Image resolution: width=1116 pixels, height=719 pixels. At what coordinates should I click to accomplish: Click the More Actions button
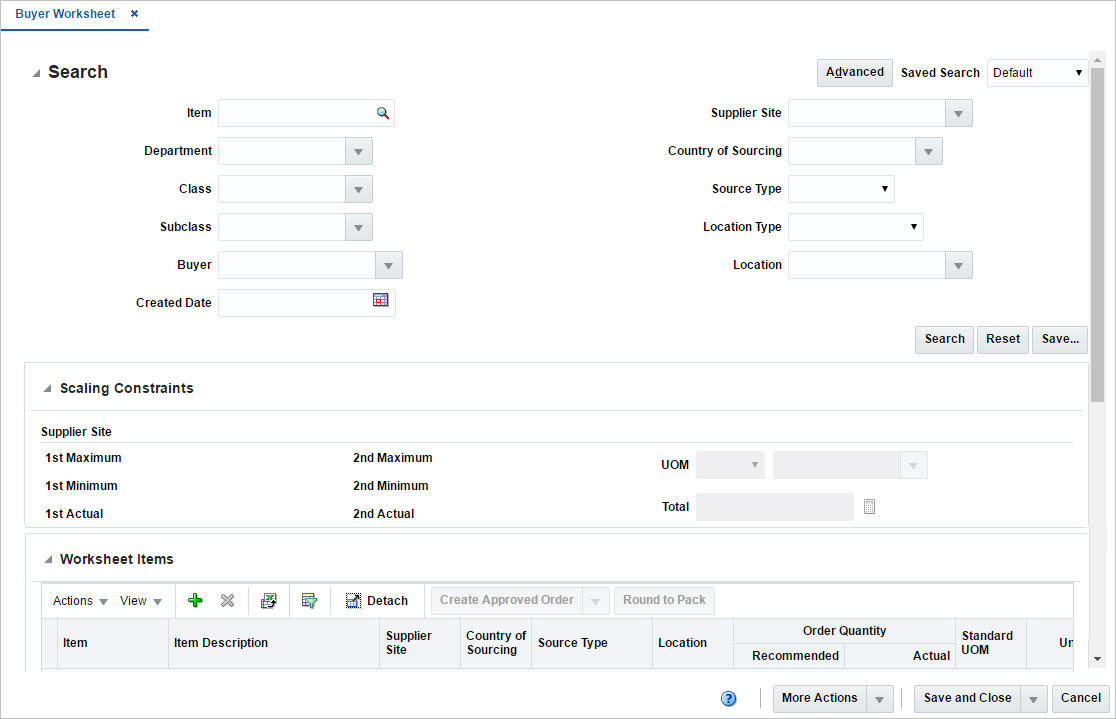click(819, 698)
